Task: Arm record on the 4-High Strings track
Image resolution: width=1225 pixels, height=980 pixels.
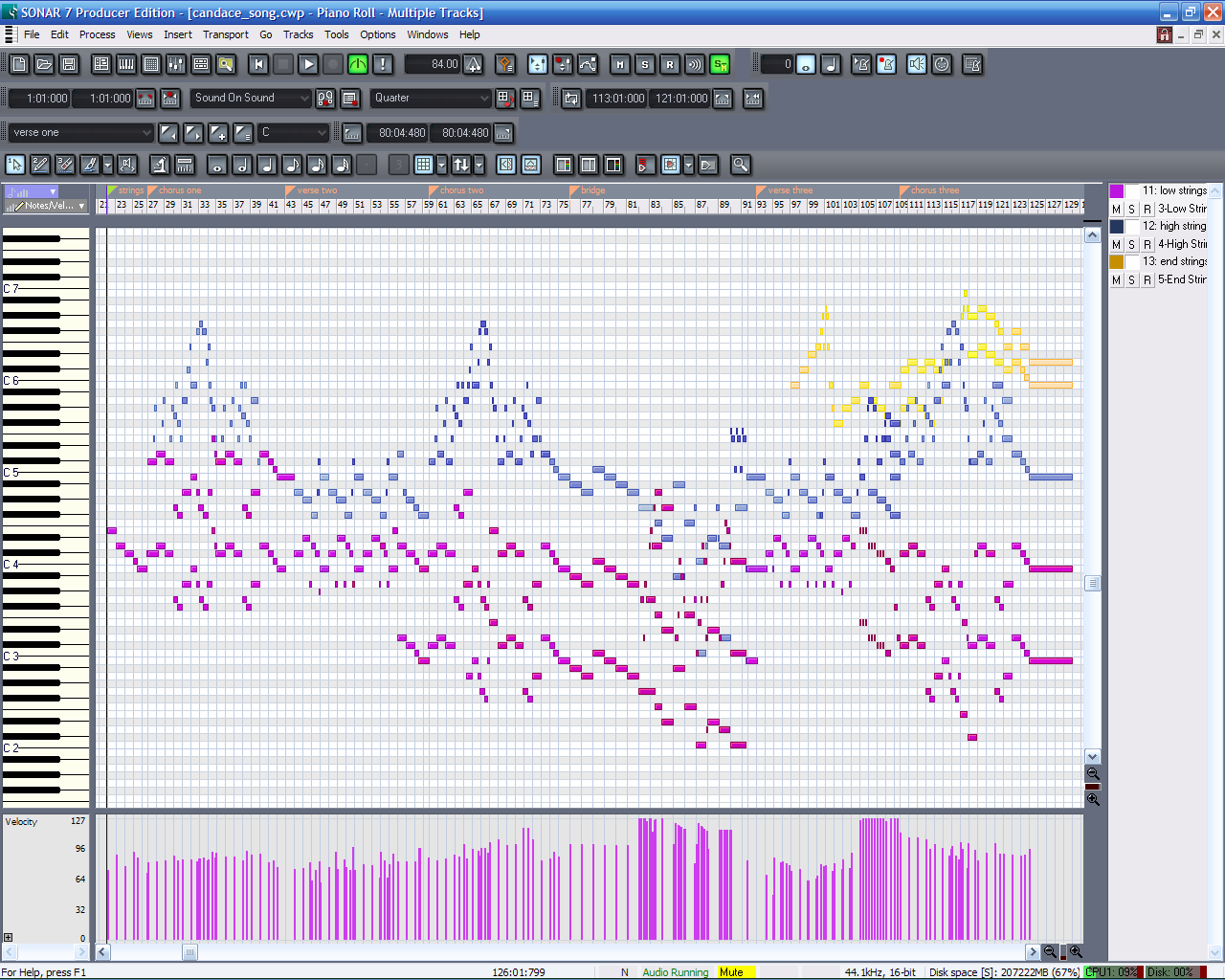Action: [x=1147, y=244]
